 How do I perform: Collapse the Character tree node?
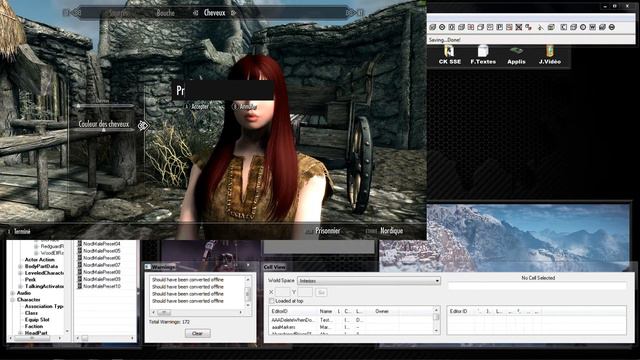pyautogui.click(x=13, y=300)
